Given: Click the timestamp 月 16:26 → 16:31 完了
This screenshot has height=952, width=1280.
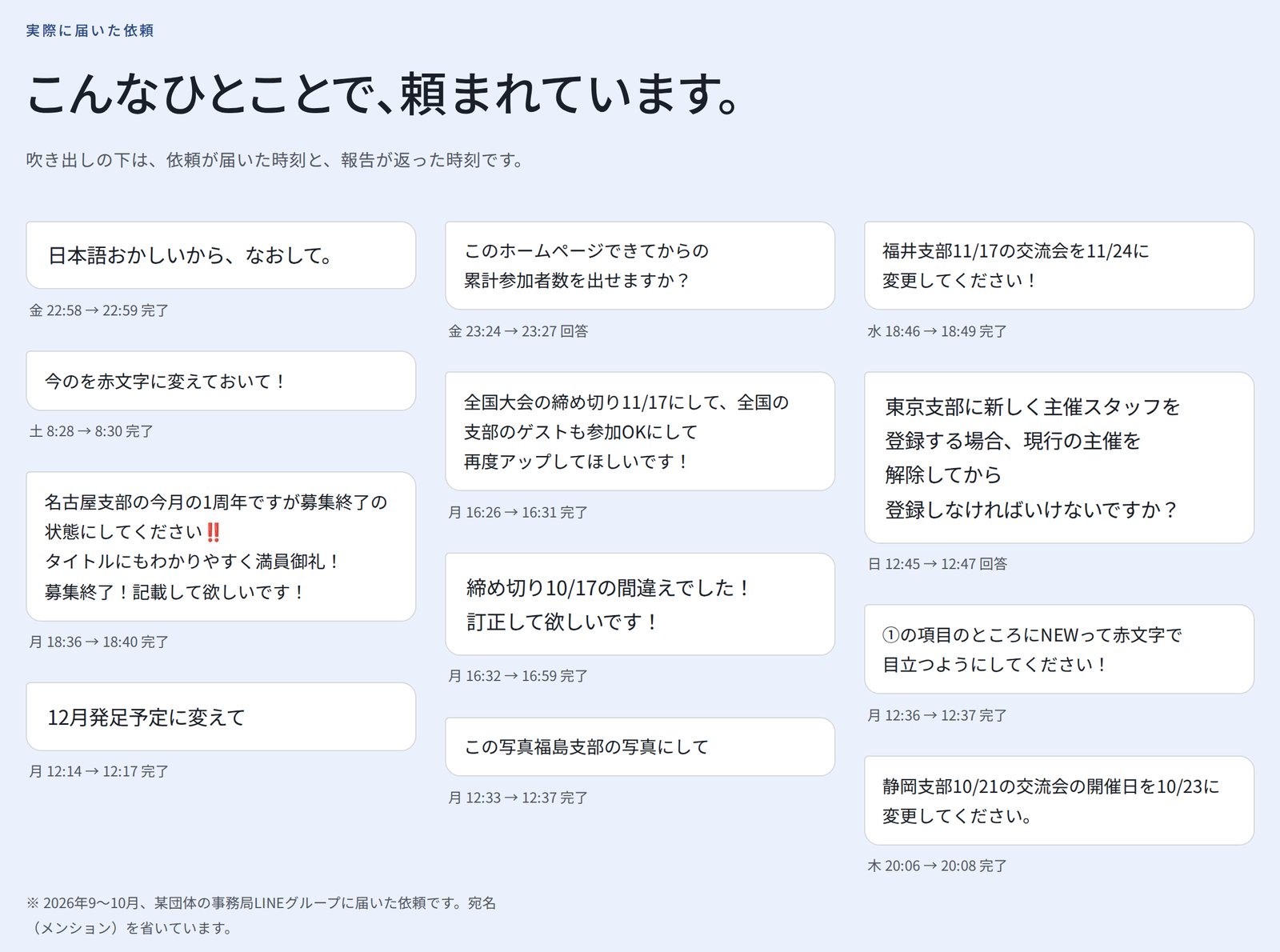Looking at the screenshot, I should coord(518,512).
